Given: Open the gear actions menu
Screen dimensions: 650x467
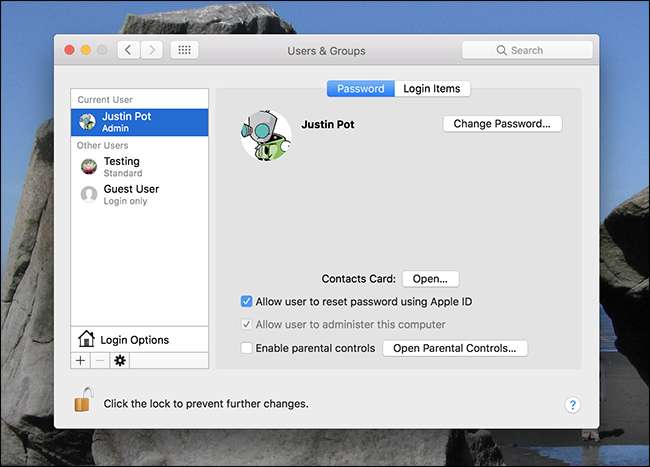Looking at the screenshot, I should click(120, 361).
